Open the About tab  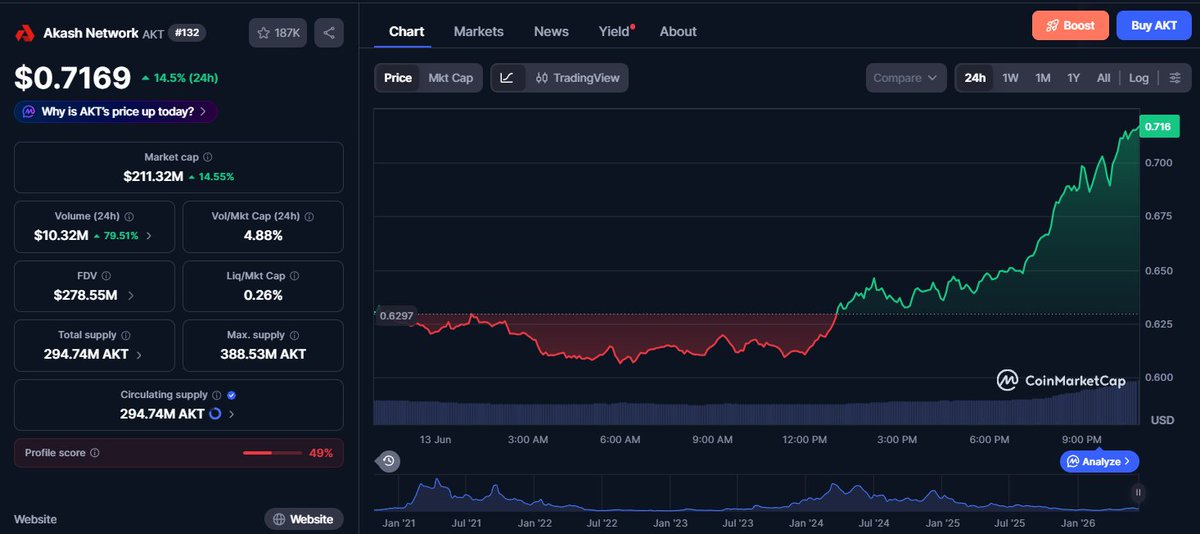[678, 31]
